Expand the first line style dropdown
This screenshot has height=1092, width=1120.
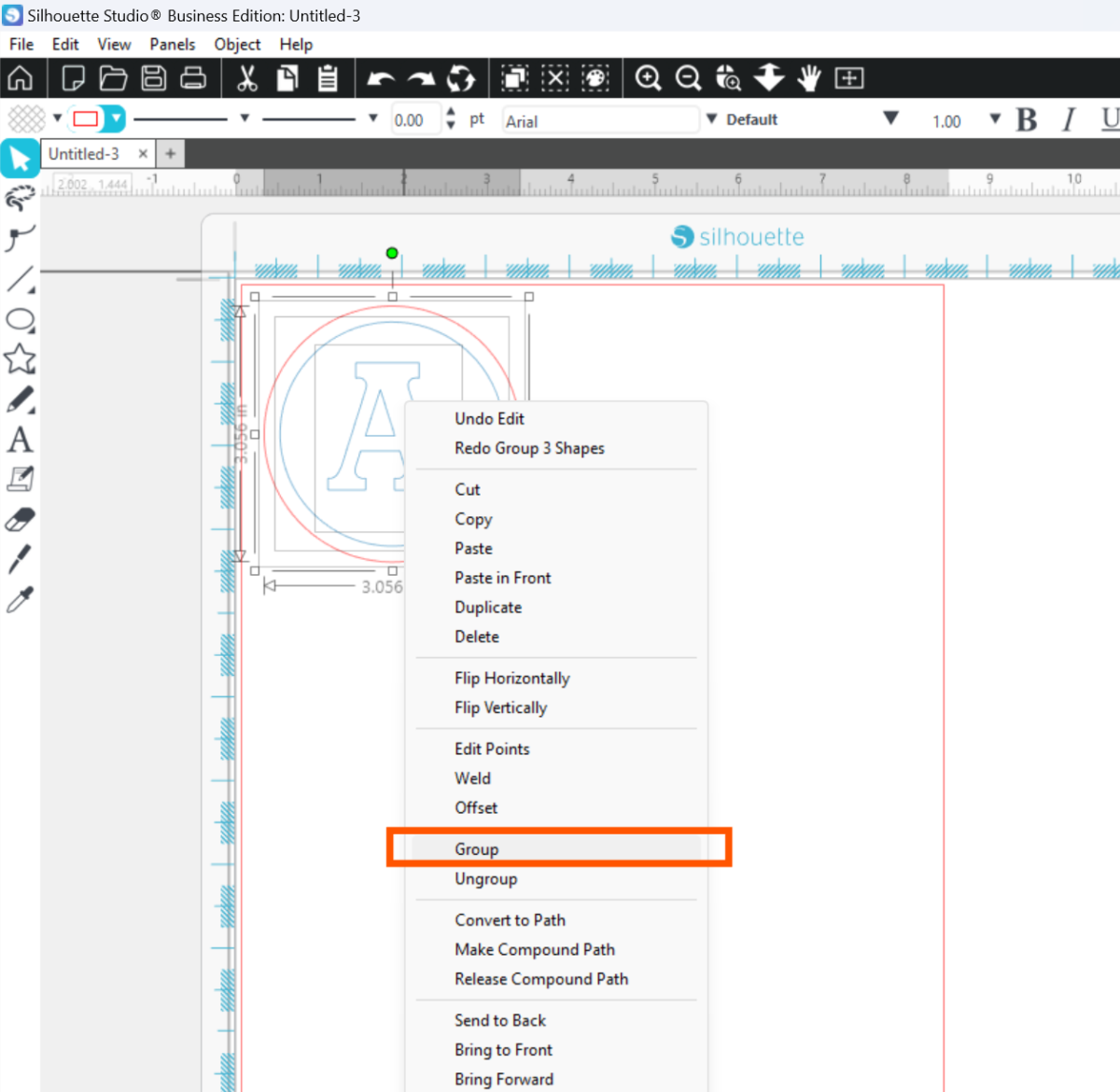point(245,119)
